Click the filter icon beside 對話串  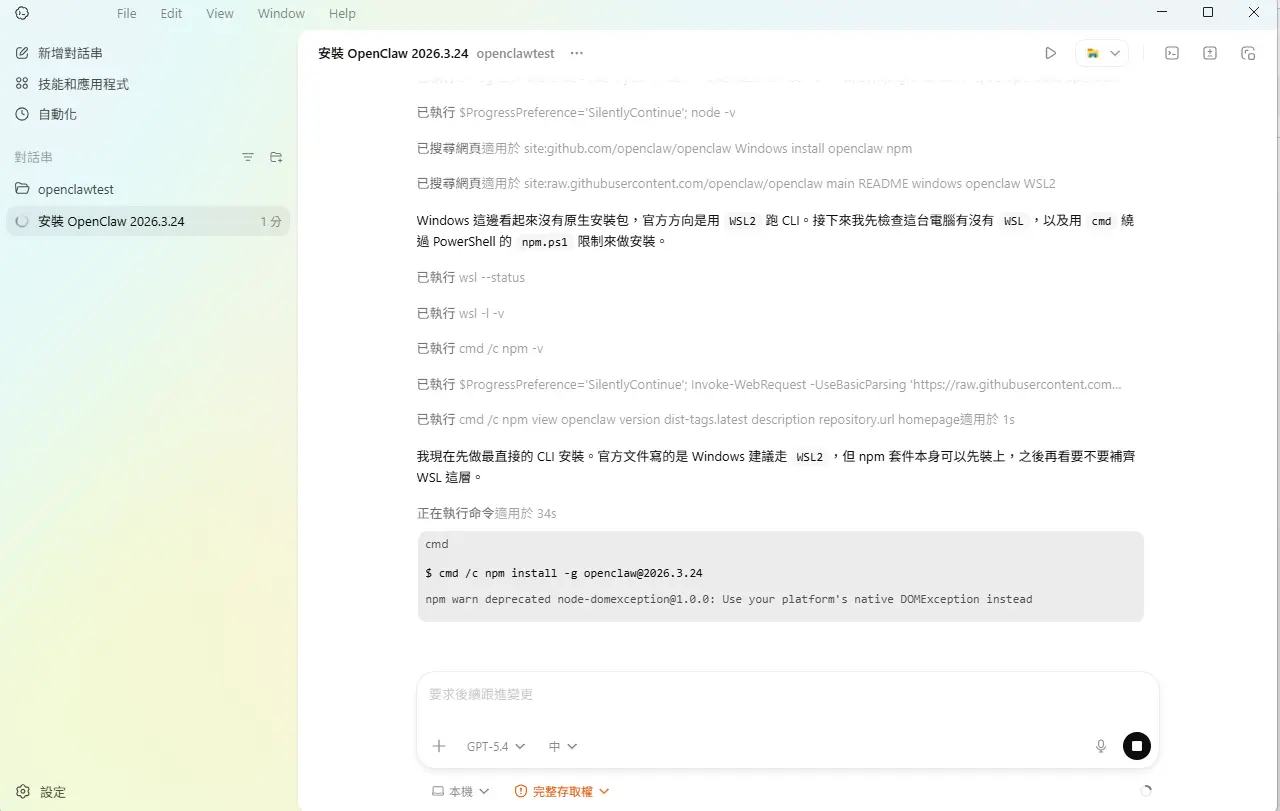click(x=247, y=157)
